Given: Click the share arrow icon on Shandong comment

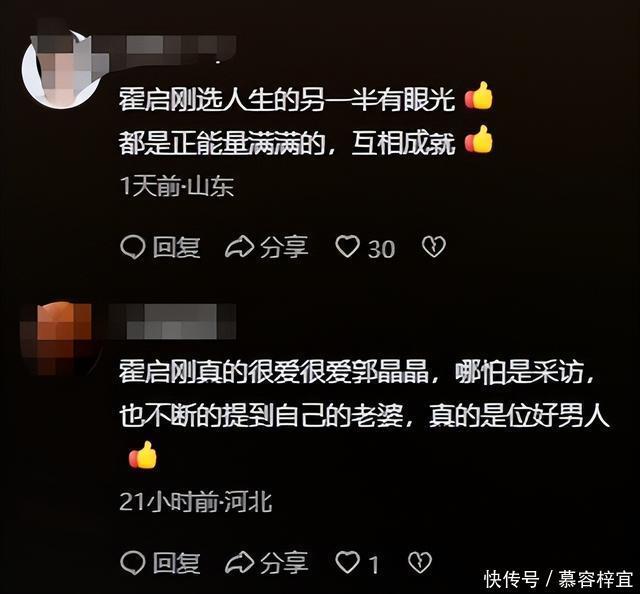Looking at the screenshot, I should coord(240,247).
